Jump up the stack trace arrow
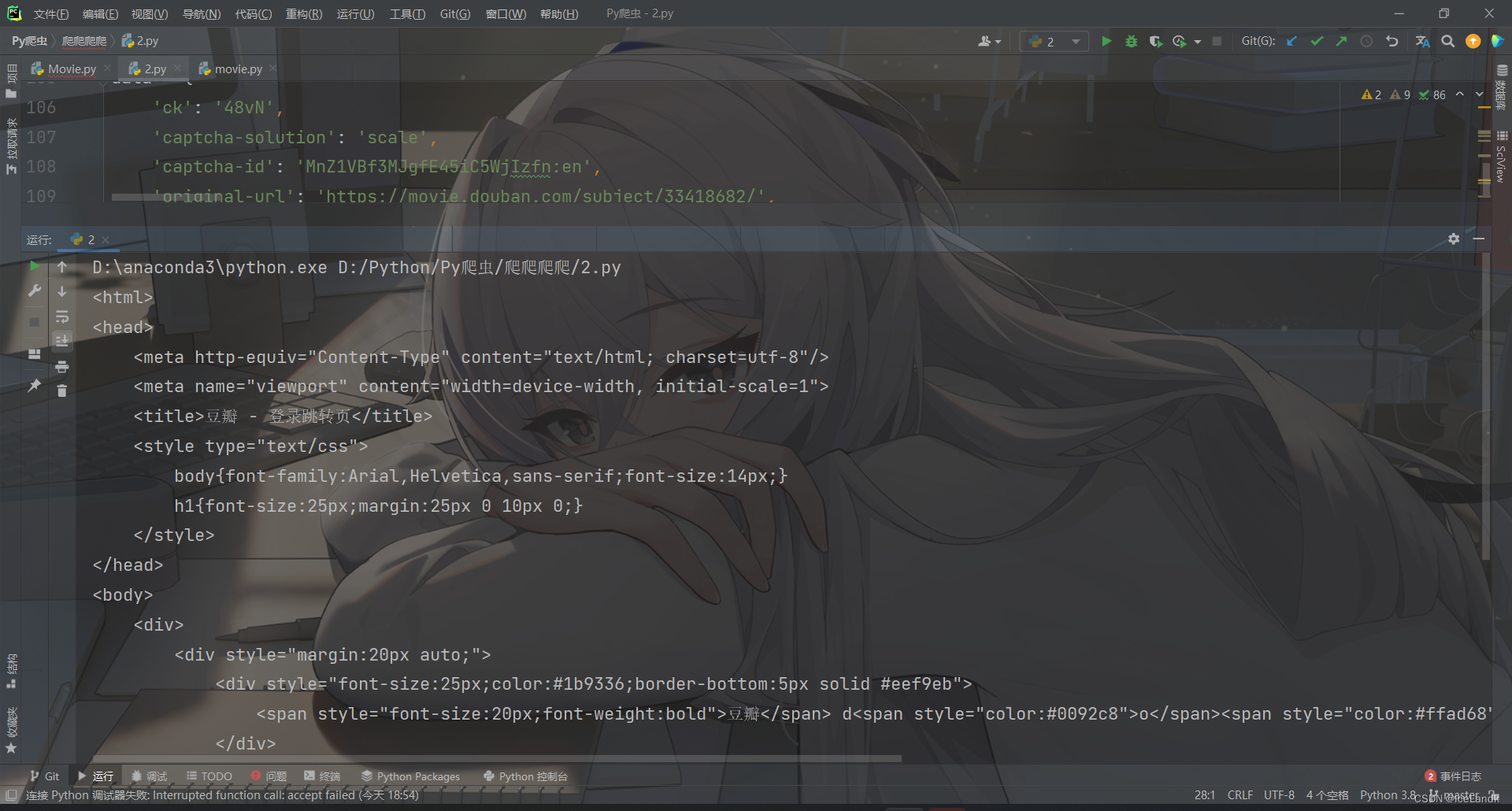This screenshot has height=811, width=1512. [x=62, y=267]
